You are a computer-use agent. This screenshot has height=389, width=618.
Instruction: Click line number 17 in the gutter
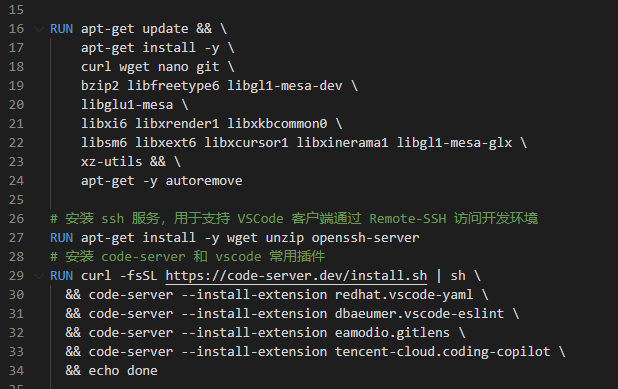tap(16, 48)
